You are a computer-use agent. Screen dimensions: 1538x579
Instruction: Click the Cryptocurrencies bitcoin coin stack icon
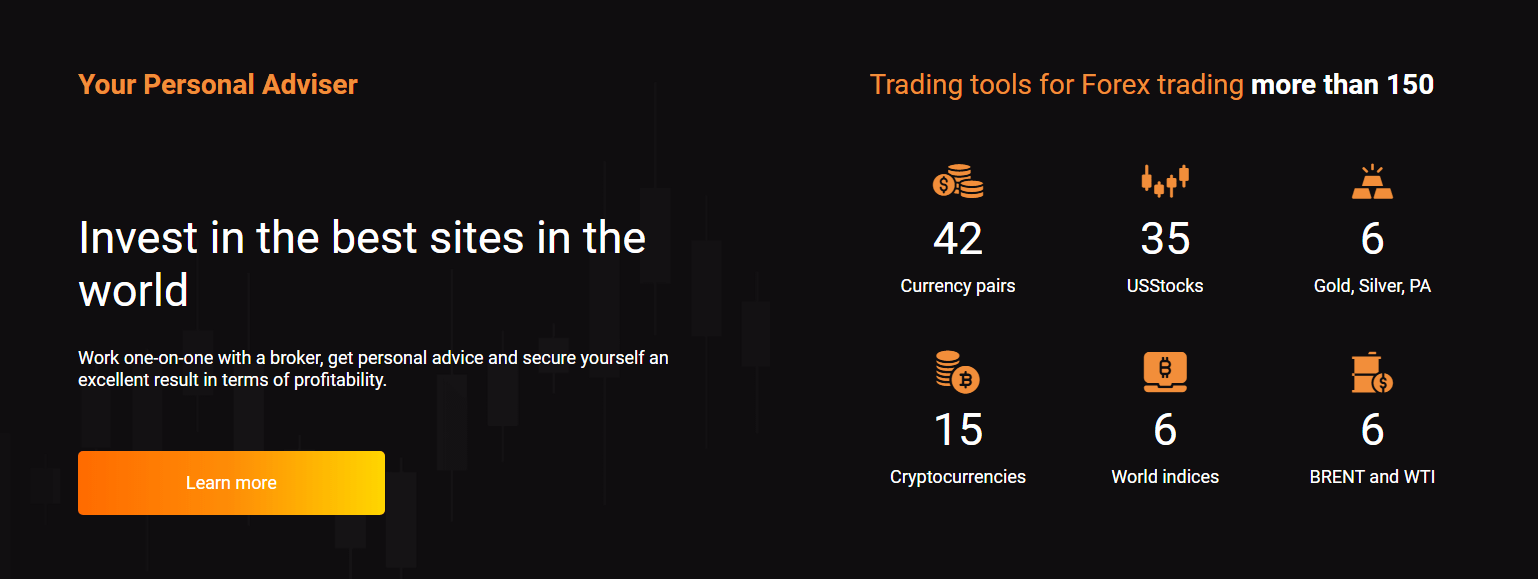coord(958,372)
